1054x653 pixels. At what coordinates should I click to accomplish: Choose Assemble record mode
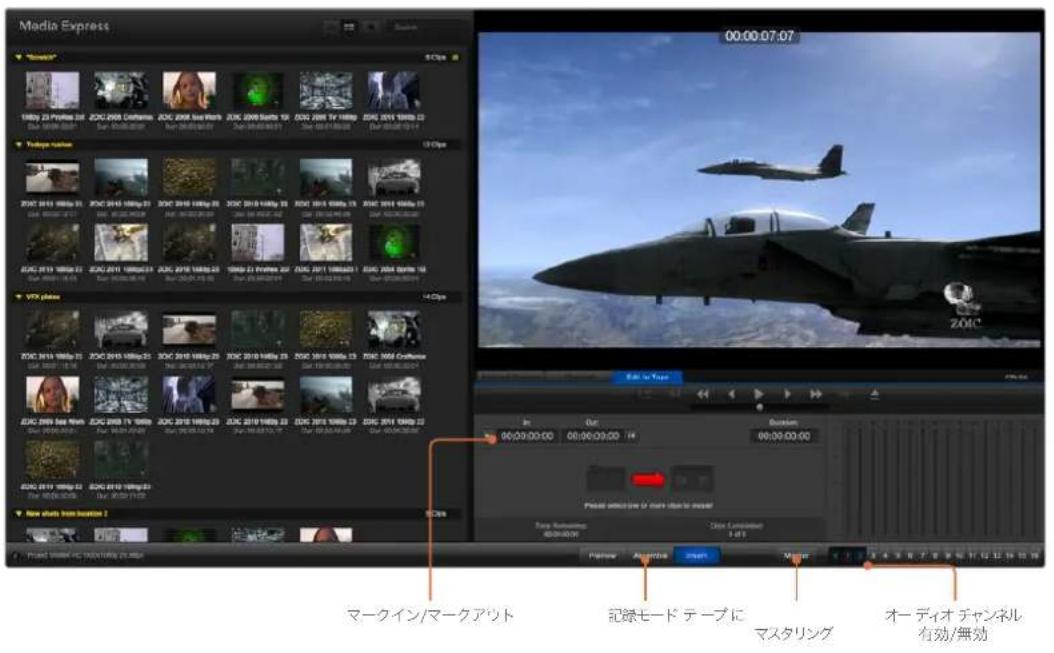click(650, 555)
